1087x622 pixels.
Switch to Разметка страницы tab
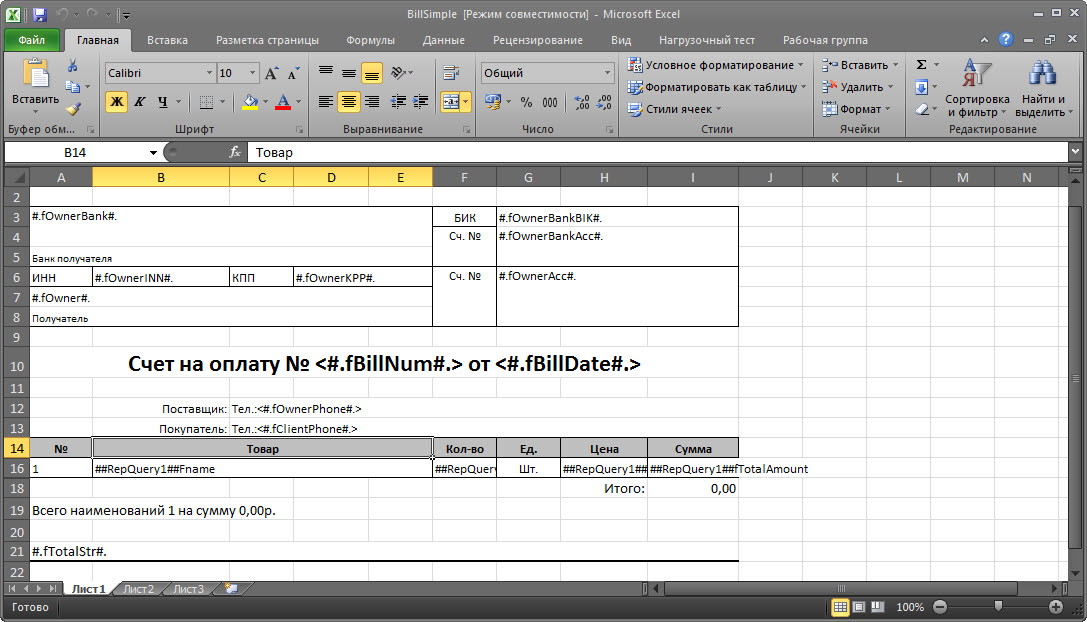268,40
